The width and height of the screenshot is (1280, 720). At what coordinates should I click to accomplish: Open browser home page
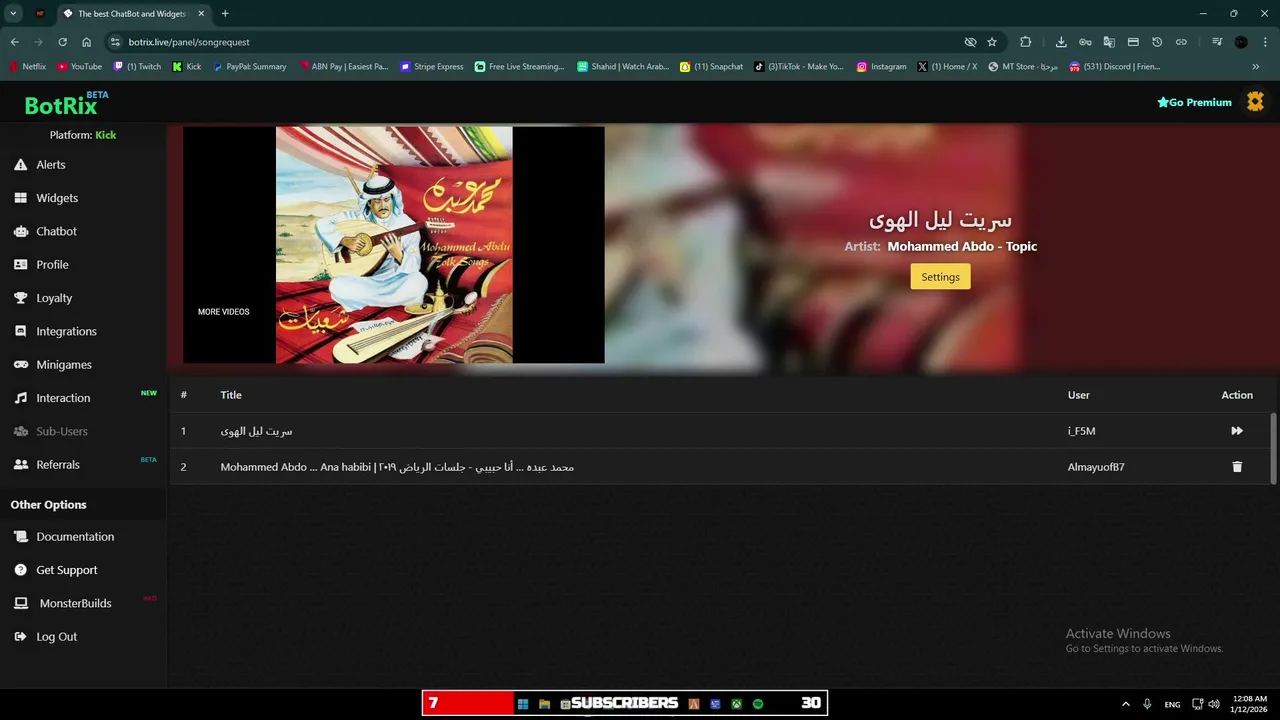coord(87,42)
